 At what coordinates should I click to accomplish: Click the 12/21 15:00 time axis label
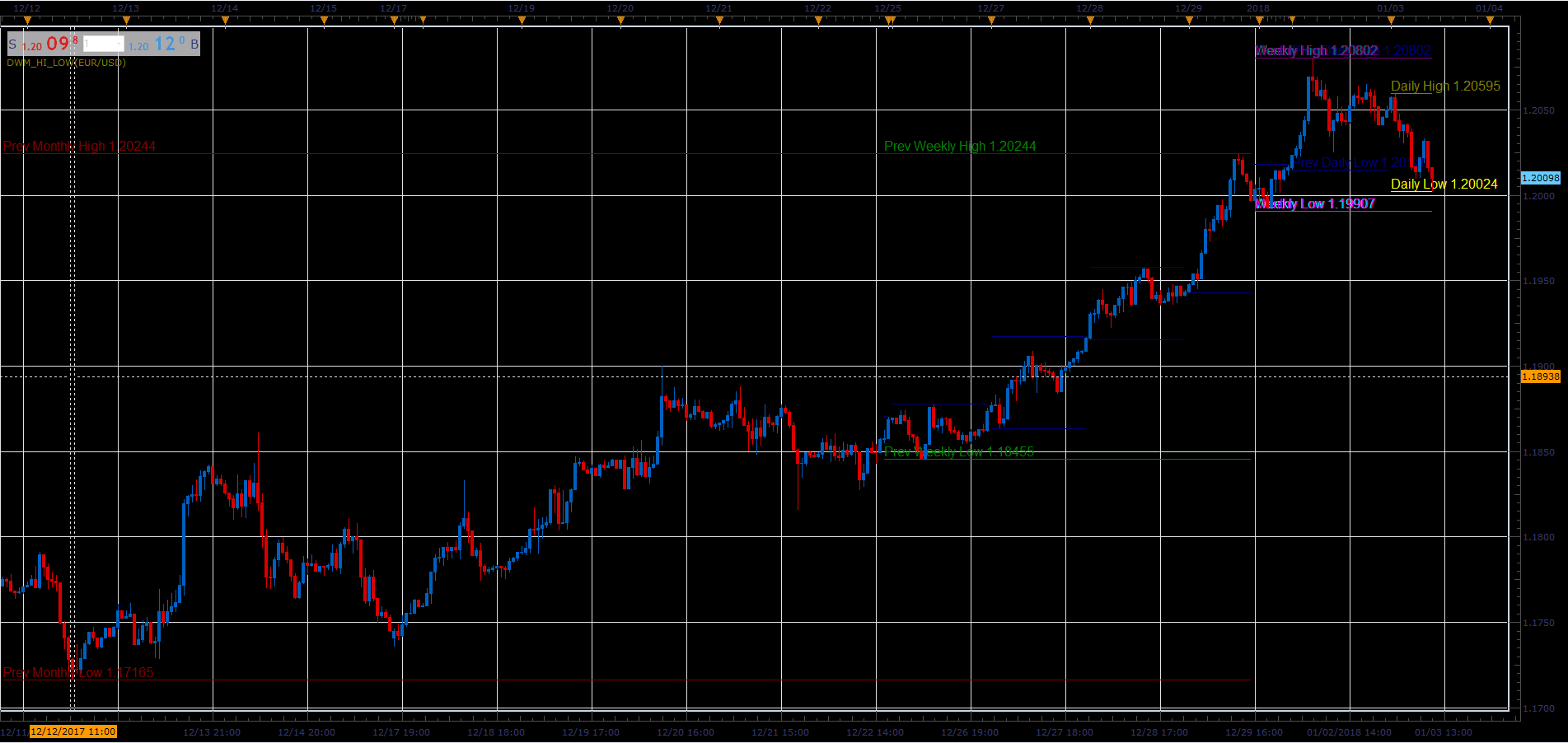(x=780, y=732)
